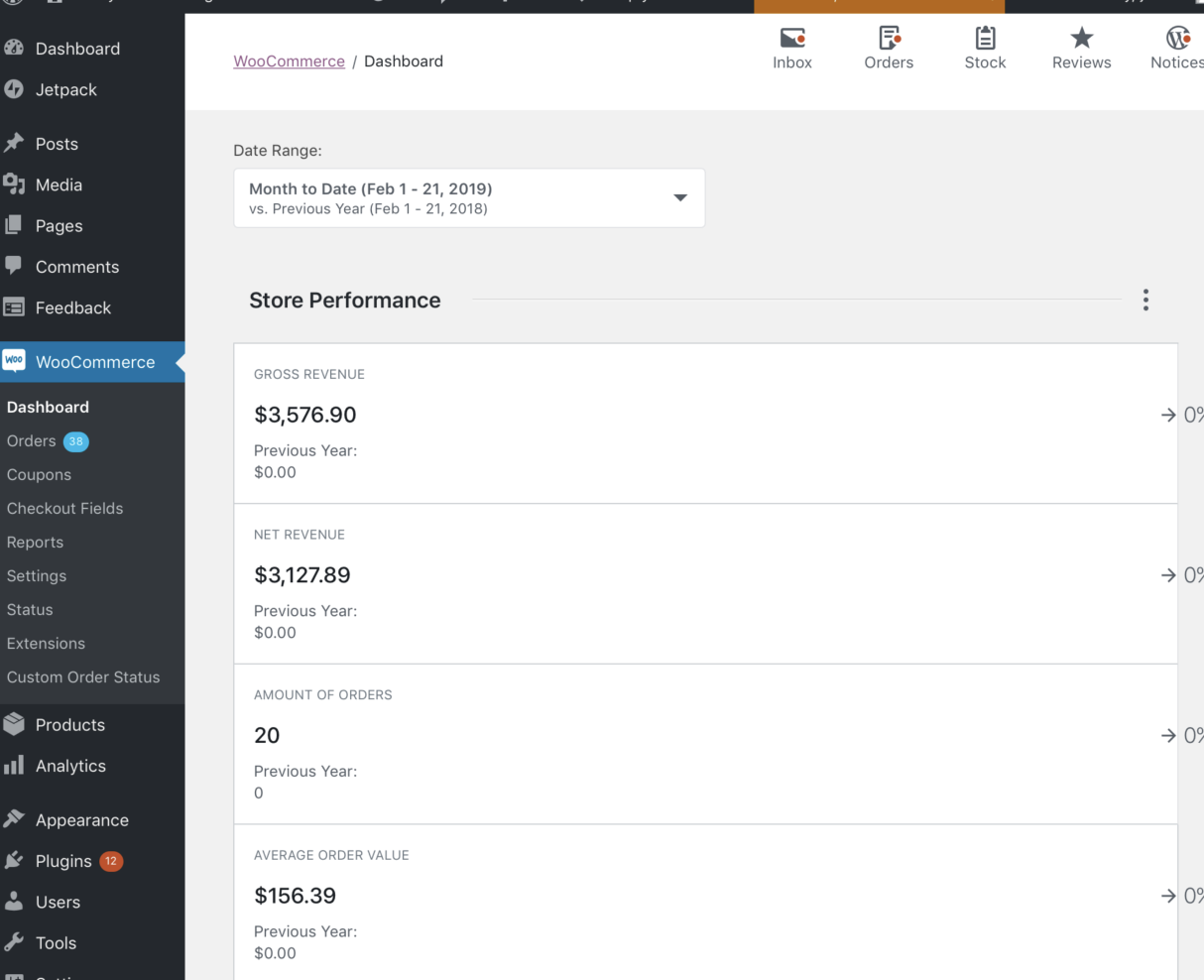
Task: Click the Products box icon
Action: 14,724
